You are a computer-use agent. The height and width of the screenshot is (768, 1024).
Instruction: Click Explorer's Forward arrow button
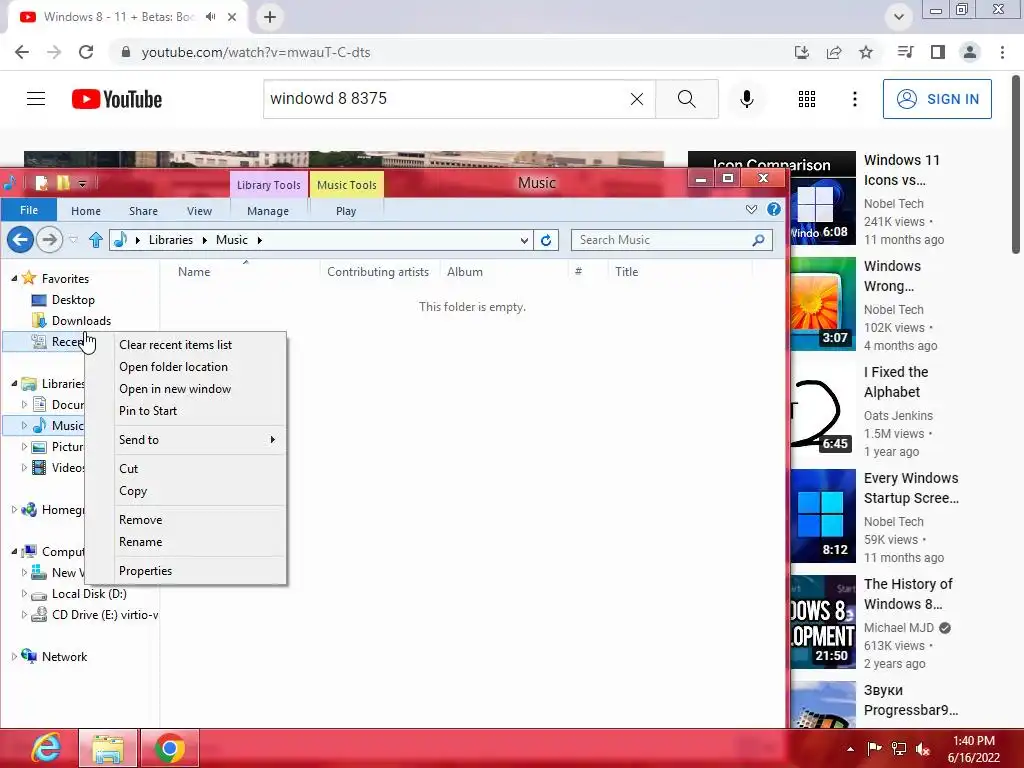50,240
